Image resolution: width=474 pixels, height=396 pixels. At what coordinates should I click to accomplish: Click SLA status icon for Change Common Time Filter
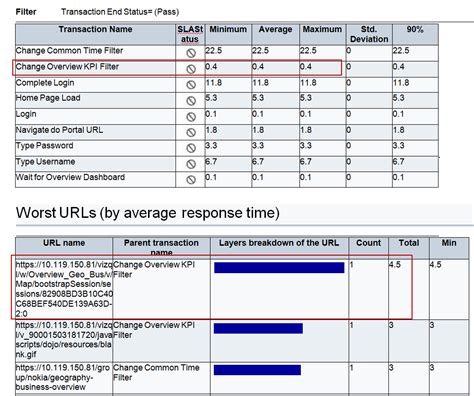tap(191, 53)
